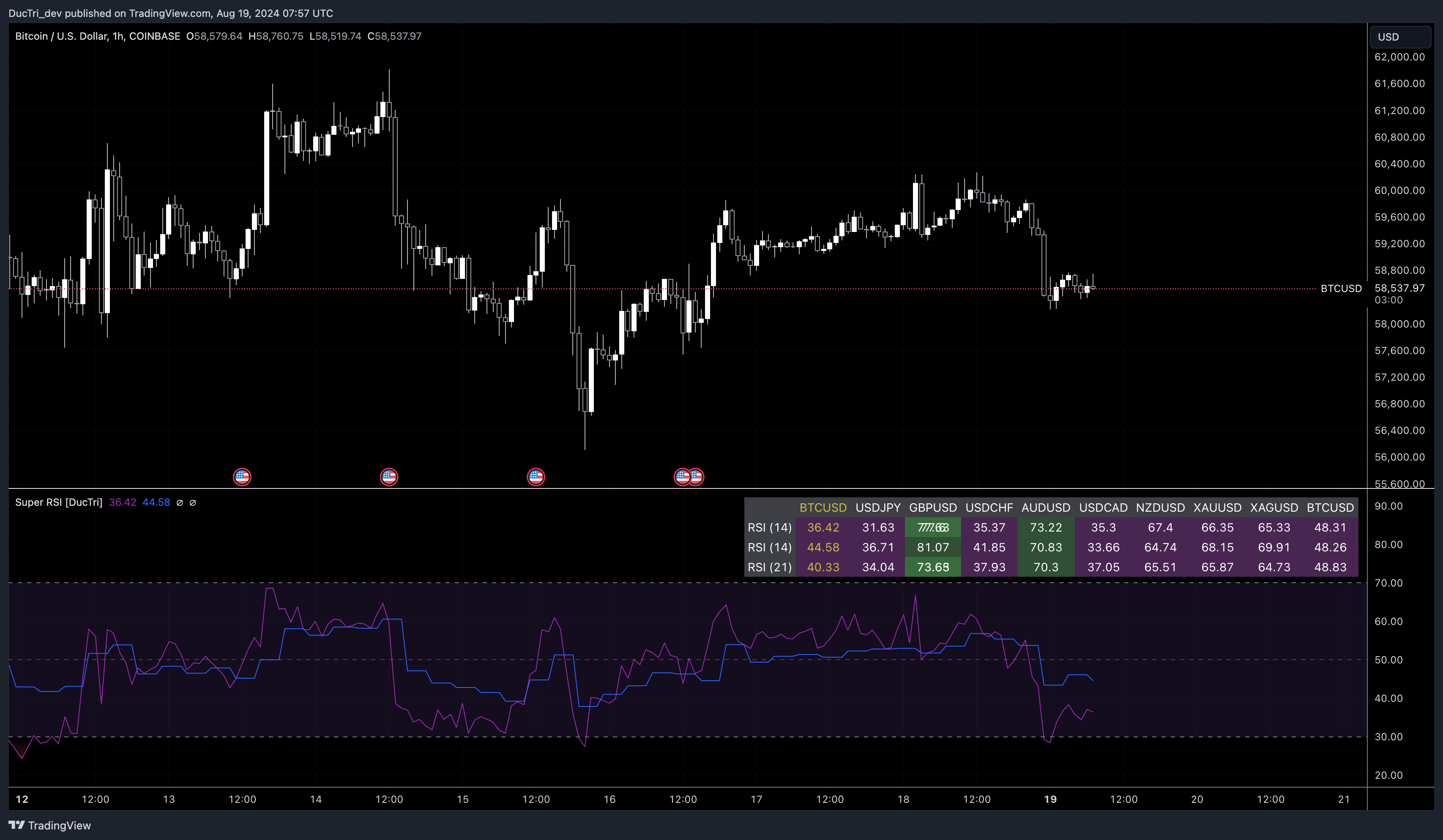Screen dimensions: 1443x840
Task: Click the high value H58,760.75
Action: 276,36
